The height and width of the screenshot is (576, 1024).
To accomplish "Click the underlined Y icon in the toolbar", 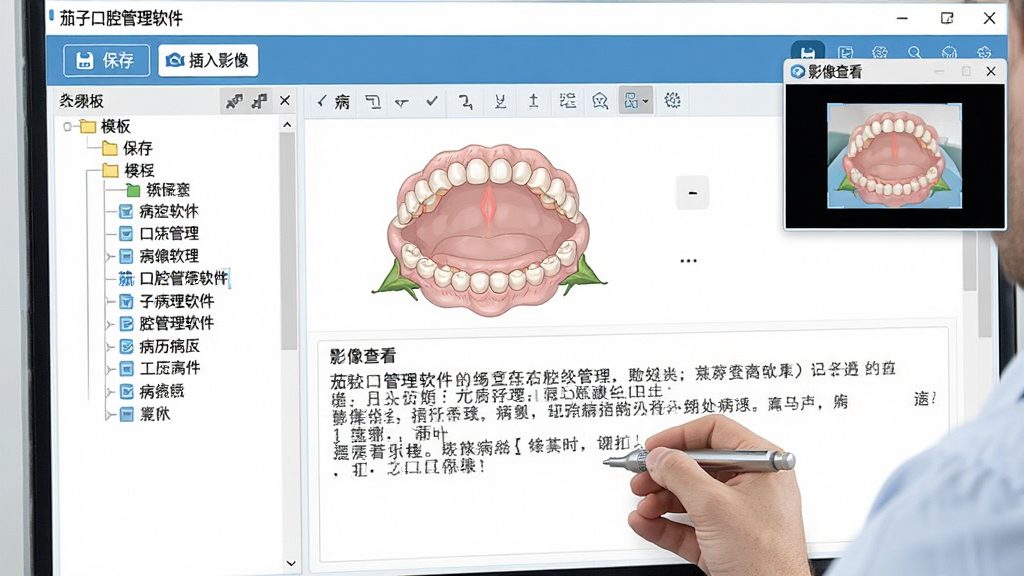I will [x=500, y=101].
